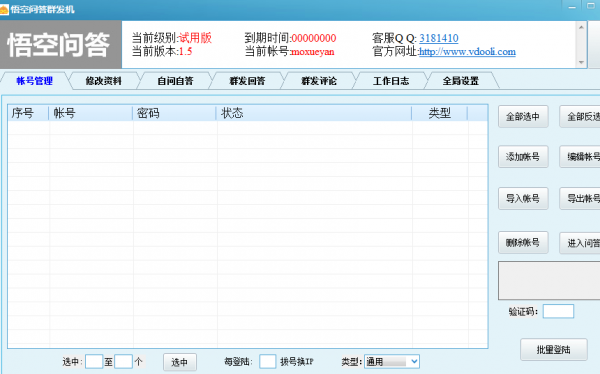Click the 悟空问答 logo banner

tap(60, 45)
